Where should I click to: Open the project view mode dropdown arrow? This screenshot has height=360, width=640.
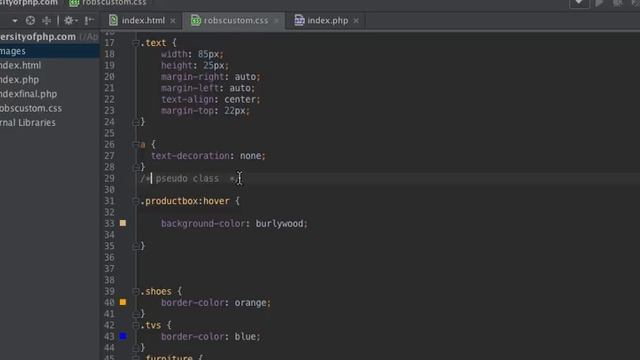tap(15, 20)
